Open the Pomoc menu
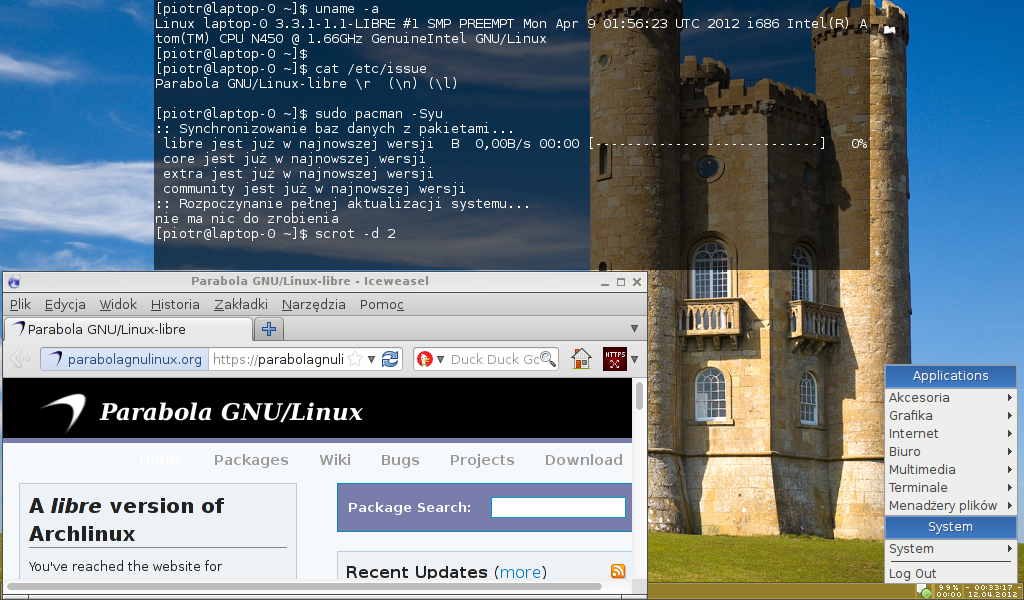 (382, 304)
